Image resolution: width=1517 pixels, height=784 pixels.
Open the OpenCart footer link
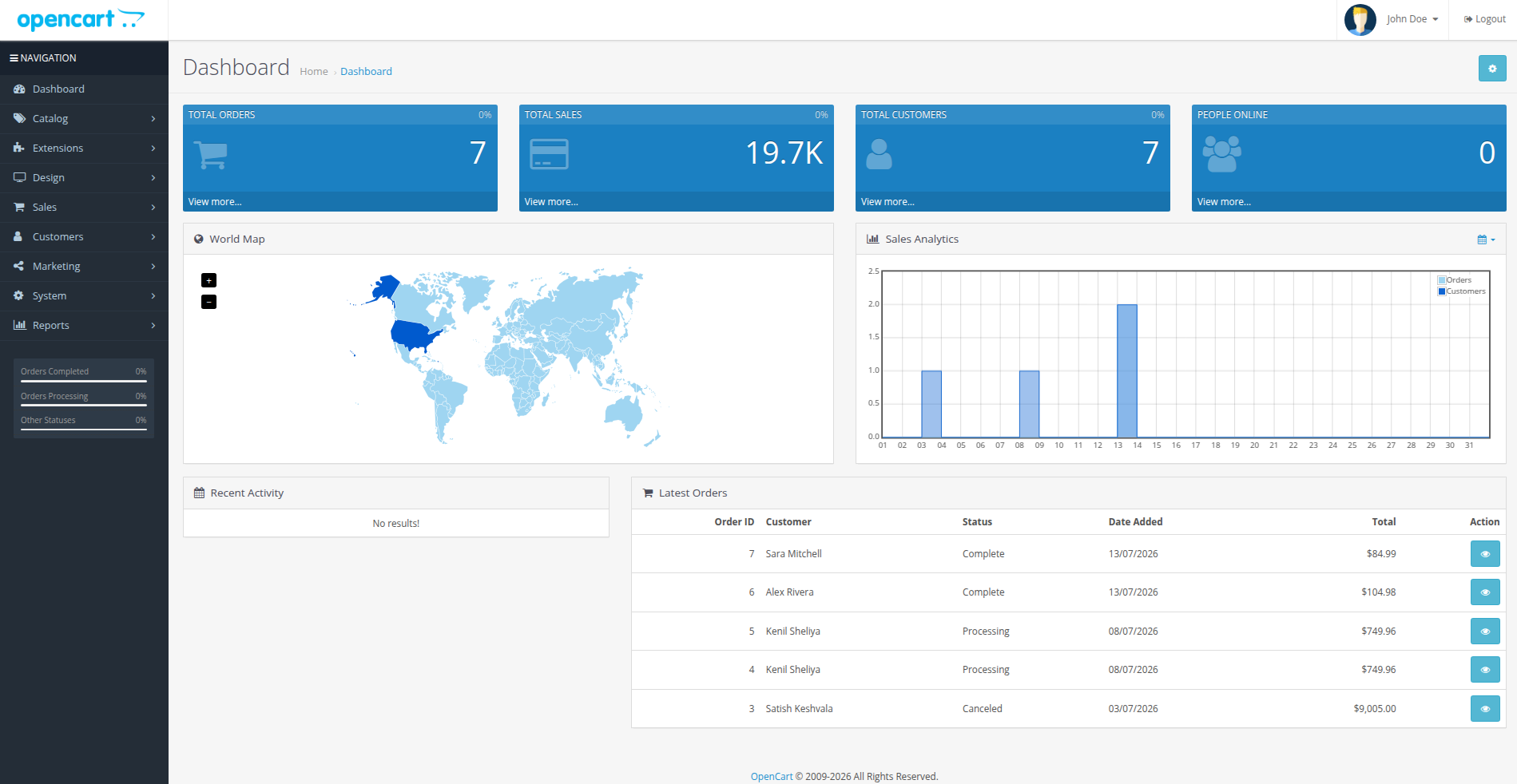click(x=772, y=776)
